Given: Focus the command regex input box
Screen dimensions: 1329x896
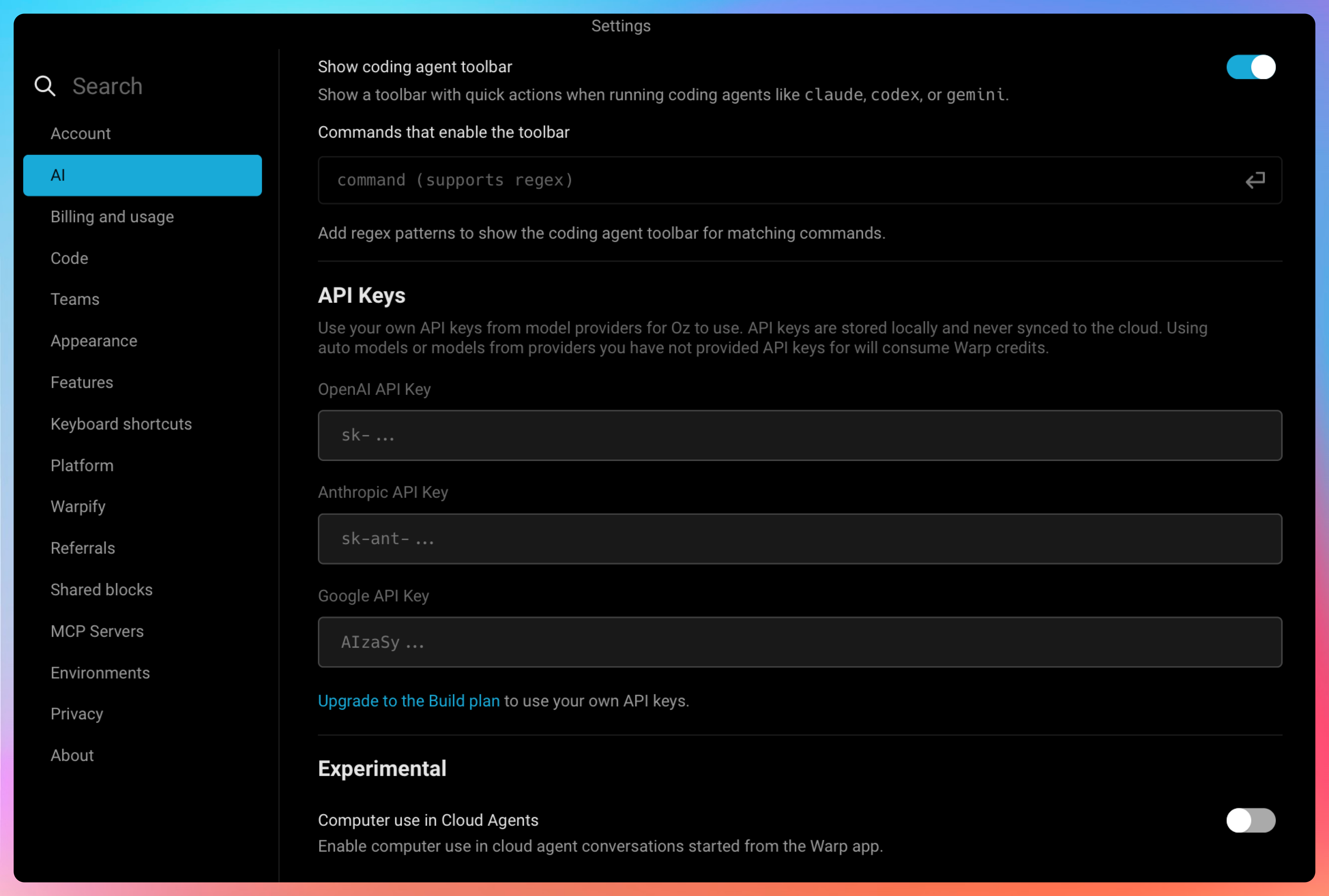Looking at the screenshot, I should 777,181.
